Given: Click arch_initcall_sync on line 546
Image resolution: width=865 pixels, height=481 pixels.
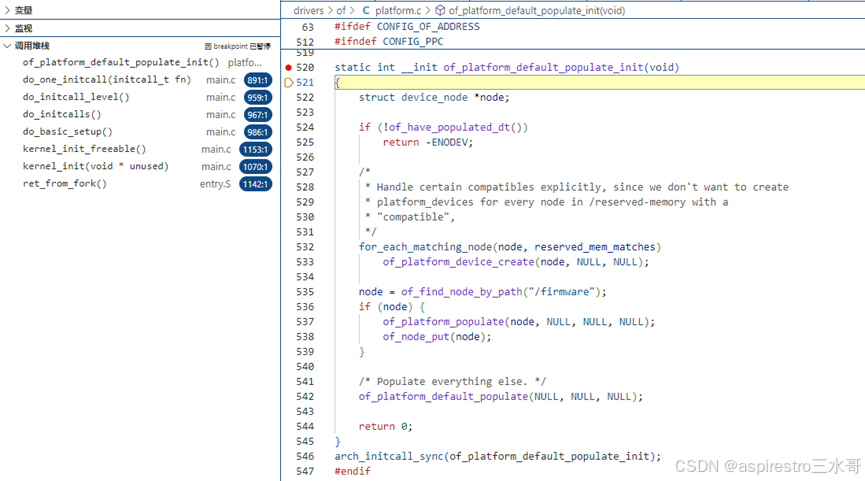Looking at the screenshot, I should [x=389, y=456].
